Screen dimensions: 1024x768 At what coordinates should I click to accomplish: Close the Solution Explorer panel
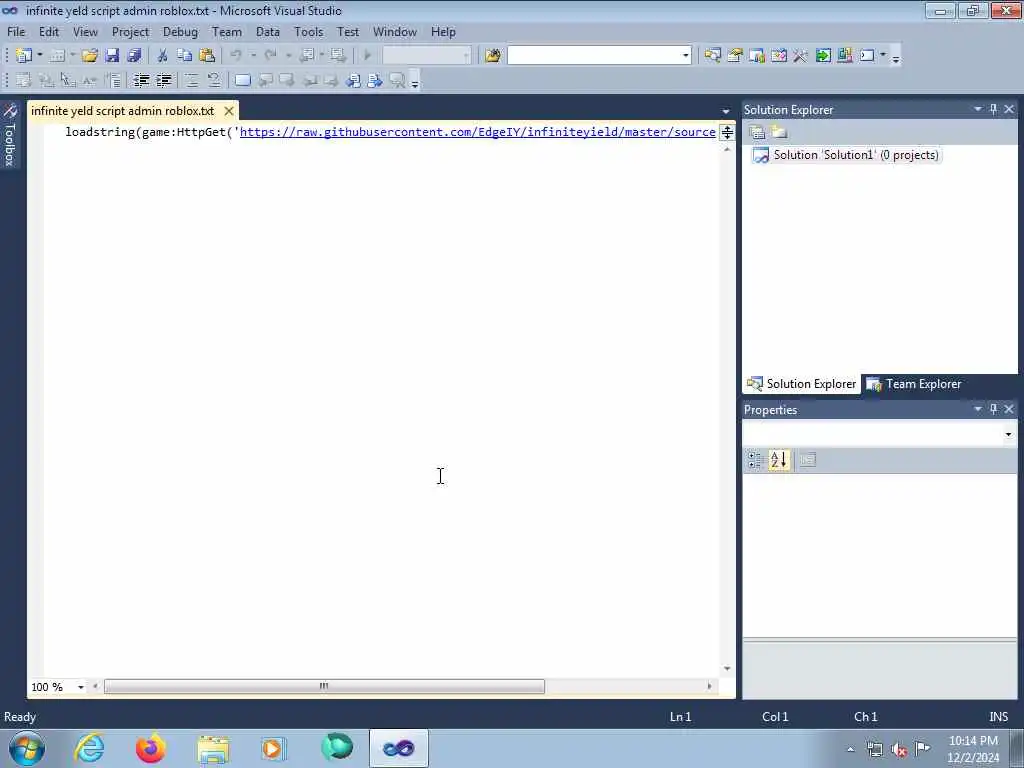(x=1009, y=109)
